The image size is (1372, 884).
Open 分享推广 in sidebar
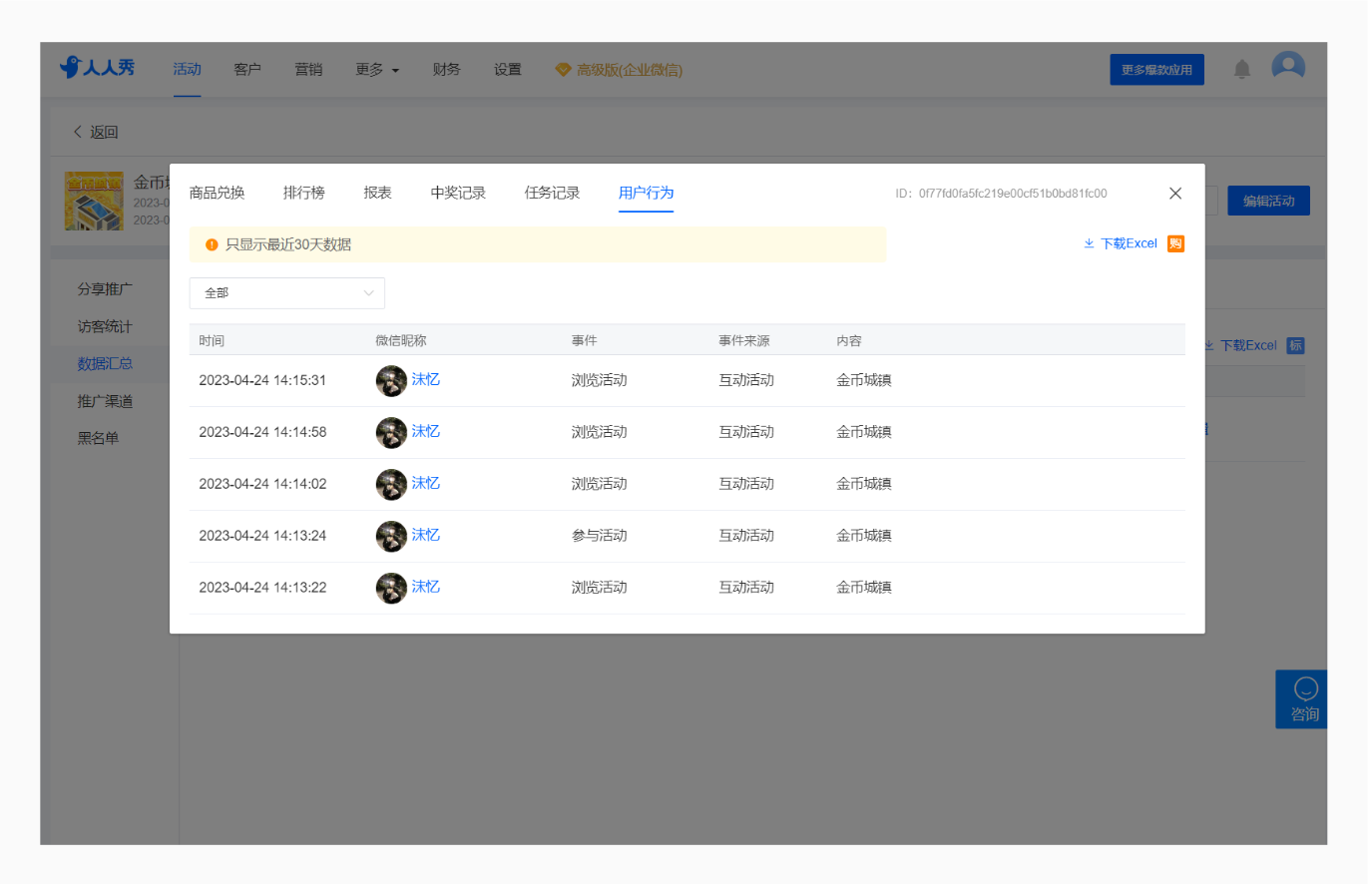point(105,289)
